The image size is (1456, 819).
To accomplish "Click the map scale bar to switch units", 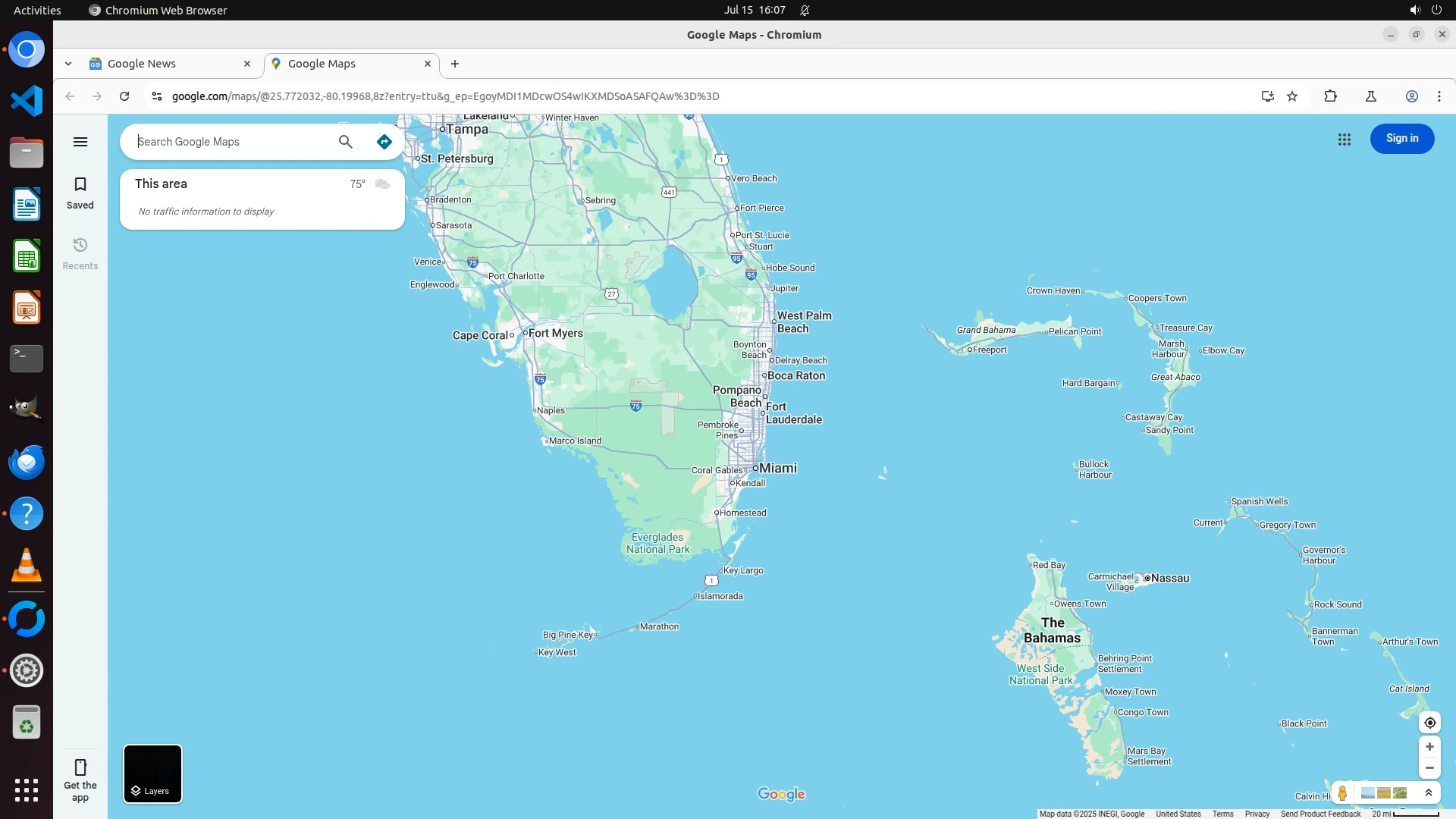I will (1405, 814).
